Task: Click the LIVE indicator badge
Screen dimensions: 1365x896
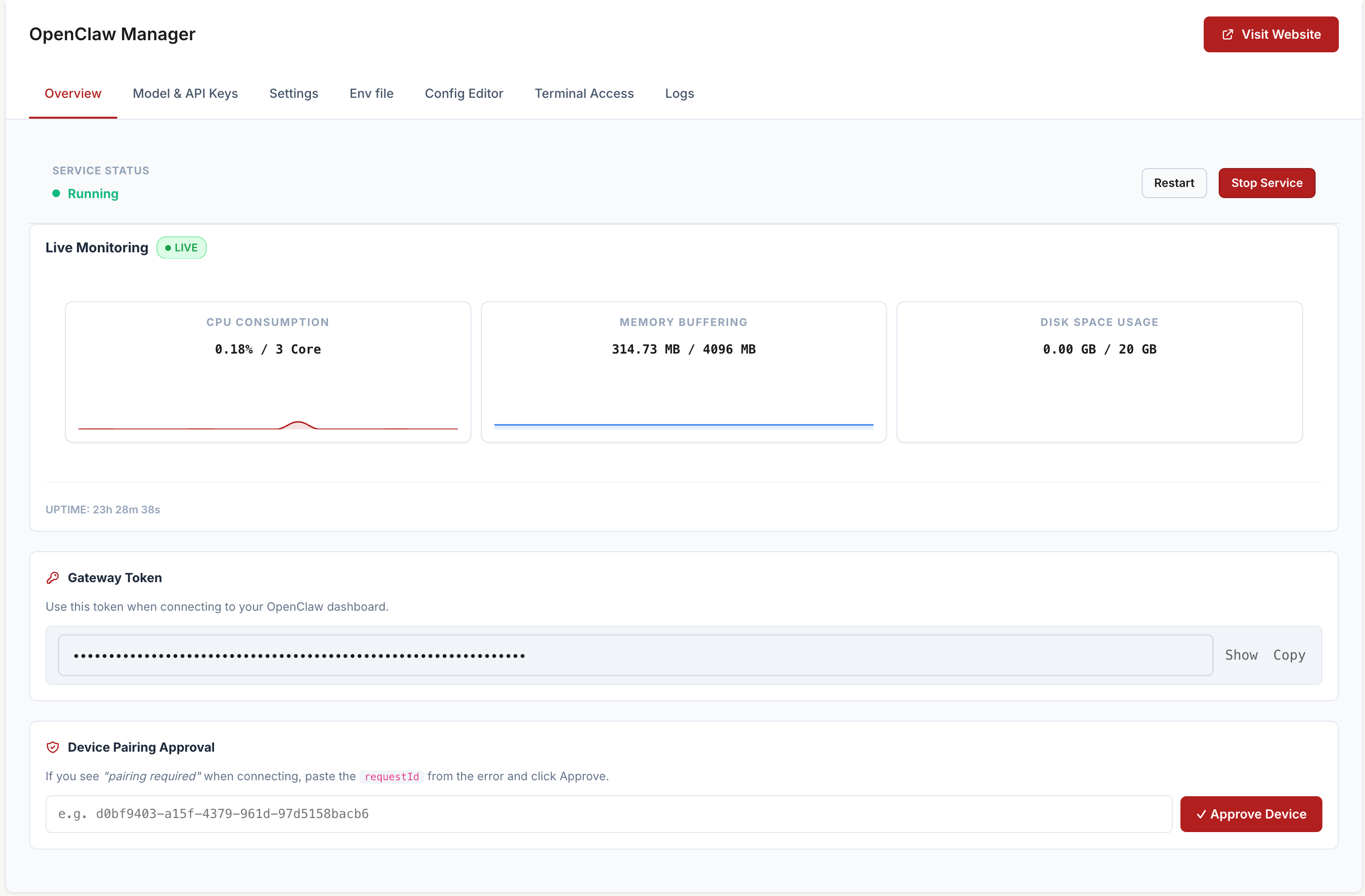Action: pyautogui.click(x=181, y=248)
